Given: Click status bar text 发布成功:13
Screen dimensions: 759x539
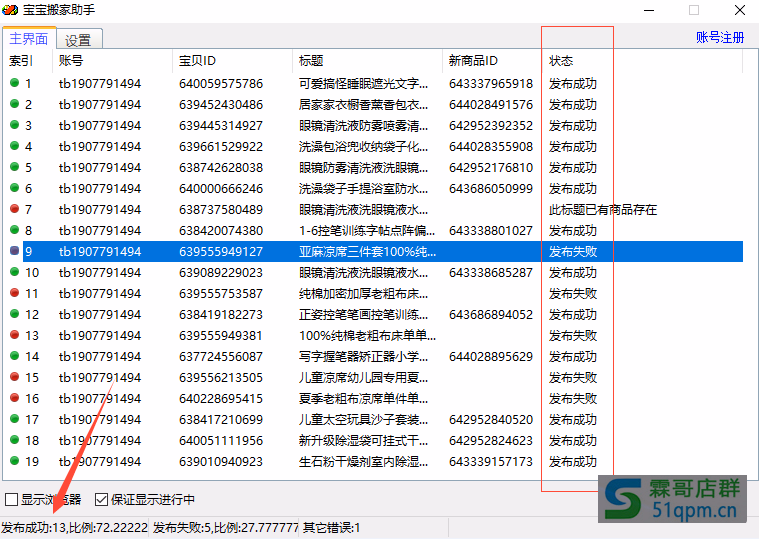Looking at the screenshot, I should pyautogui.click(x=34, y=527).
